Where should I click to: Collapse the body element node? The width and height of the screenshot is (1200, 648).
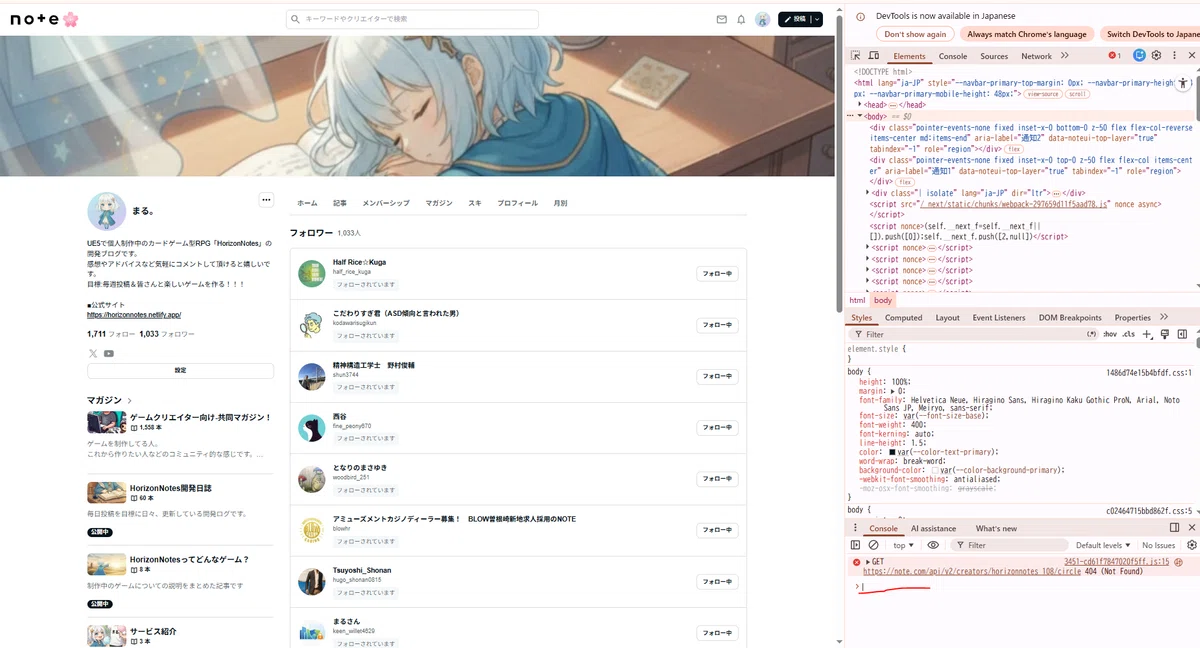[860, 116]
